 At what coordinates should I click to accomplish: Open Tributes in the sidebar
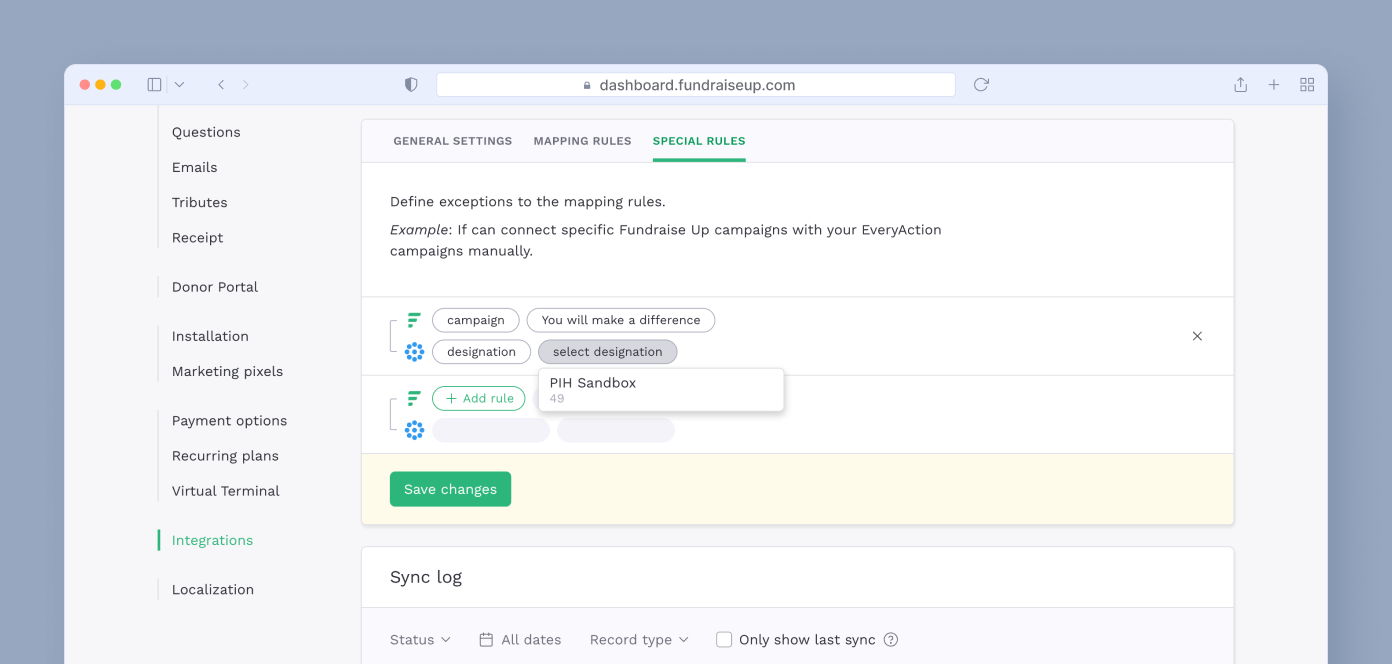(x=200, y=202)
